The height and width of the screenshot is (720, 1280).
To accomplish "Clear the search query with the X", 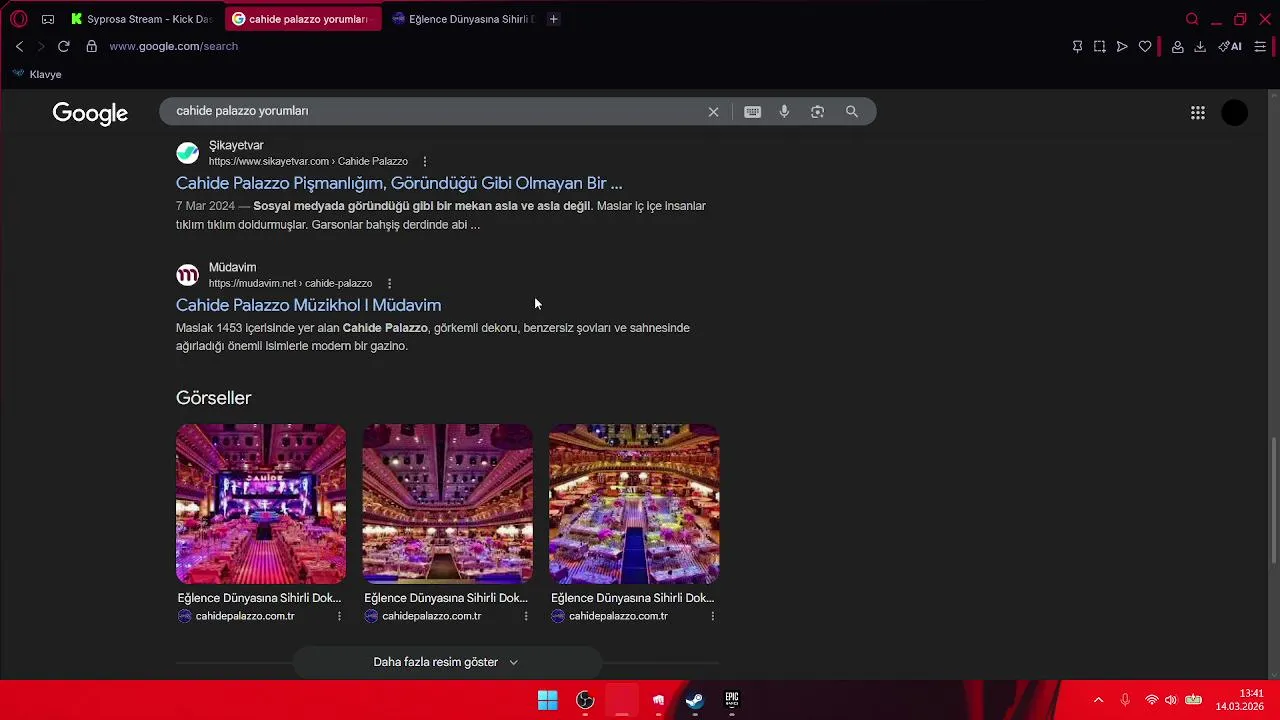I will [713, 112].
